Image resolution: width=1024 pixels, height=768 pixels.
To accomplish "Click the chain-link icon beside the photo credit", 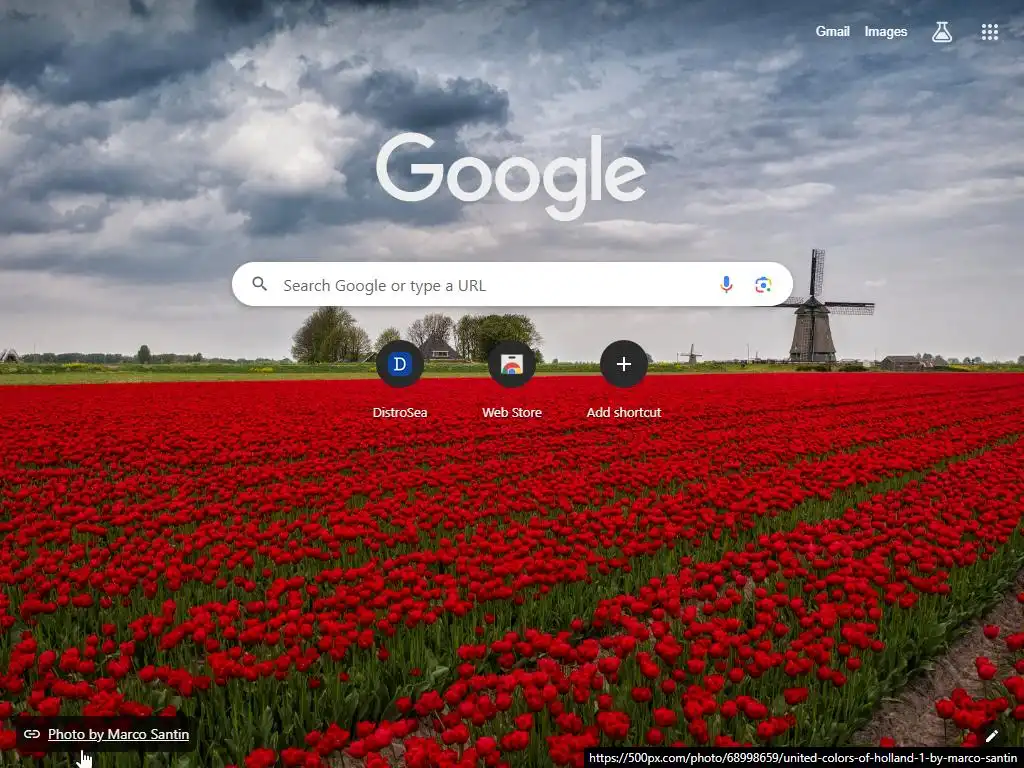I will click(31, 734).
